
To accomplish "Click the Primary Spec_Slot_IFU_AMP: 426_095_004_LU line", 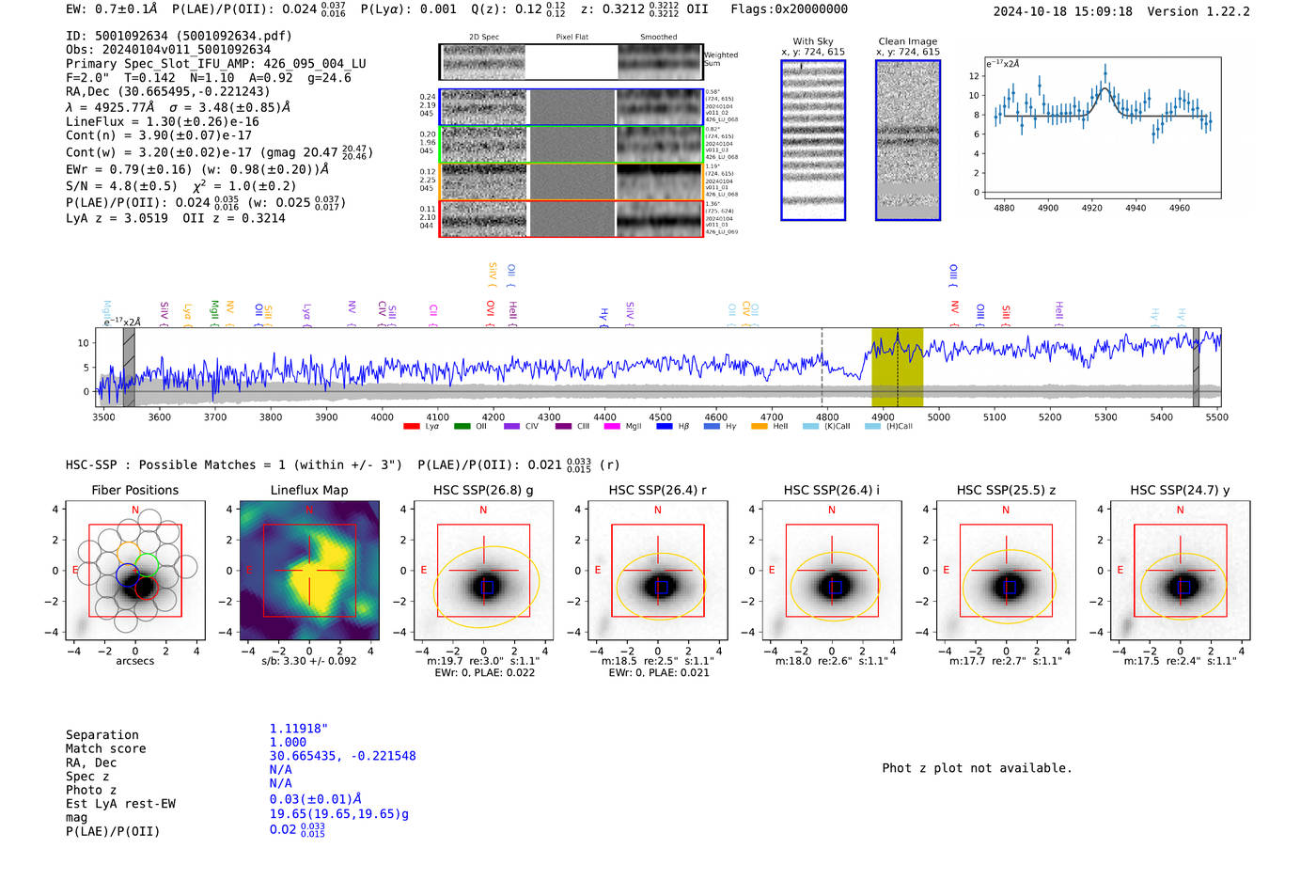I will click(x=216, y=64).
